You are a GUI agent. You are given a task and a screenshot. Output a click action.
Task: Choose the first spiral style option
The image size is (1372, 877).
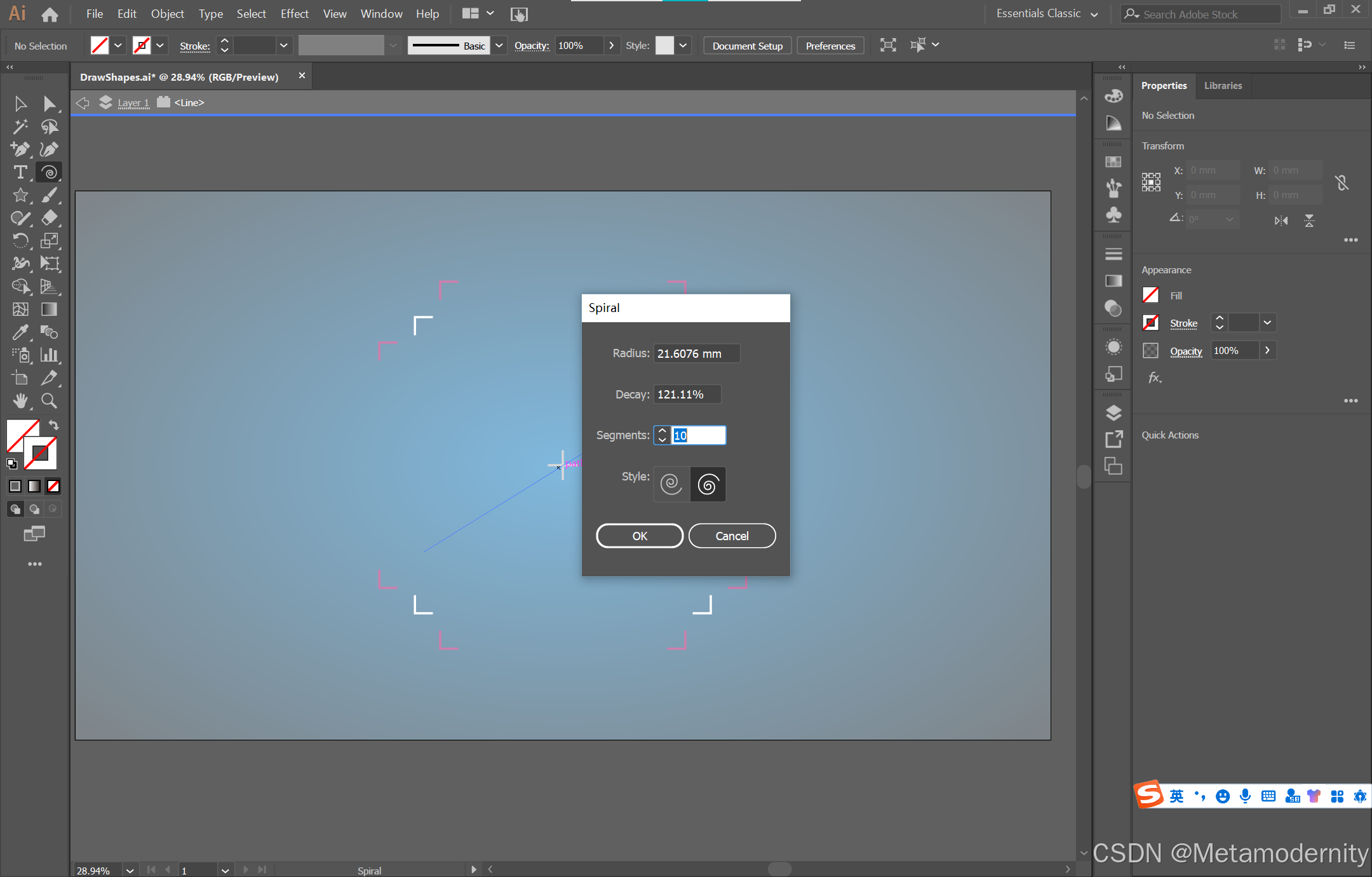pyautogui.click(x=671, y=484)
